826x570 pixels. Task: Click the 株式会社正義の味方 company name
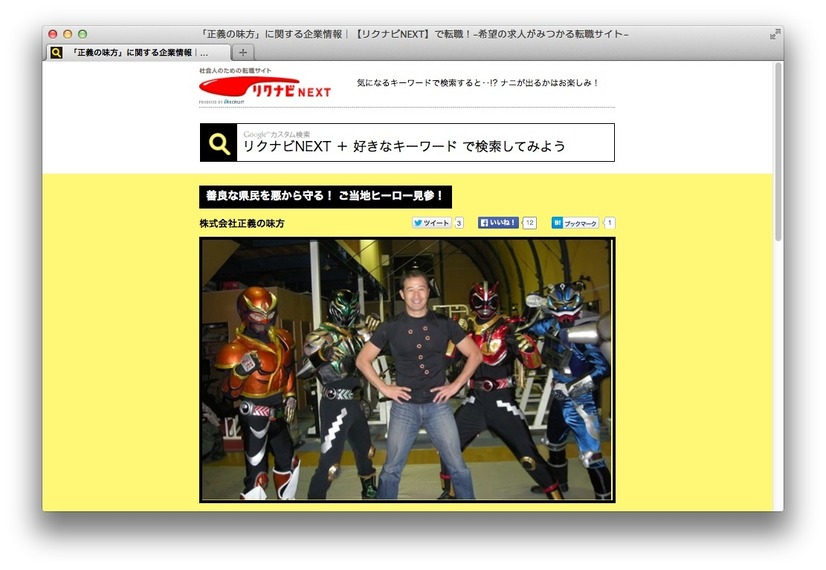point(242,223)
